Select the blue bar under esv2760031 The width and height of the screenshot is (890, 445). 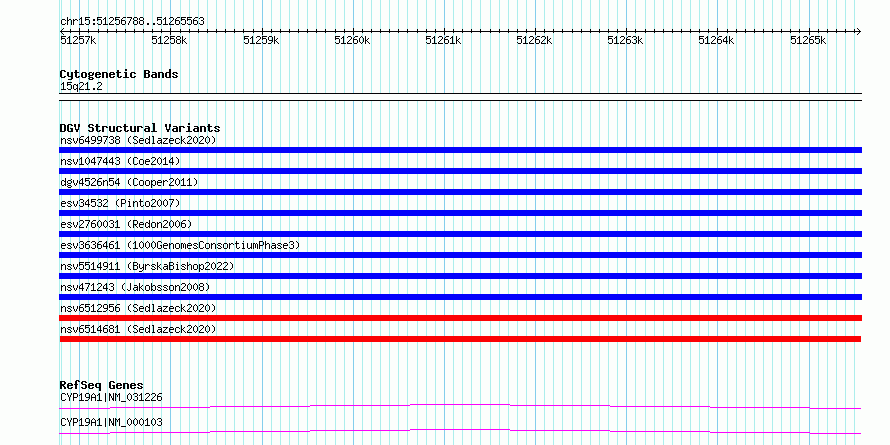tap(460, 234)
